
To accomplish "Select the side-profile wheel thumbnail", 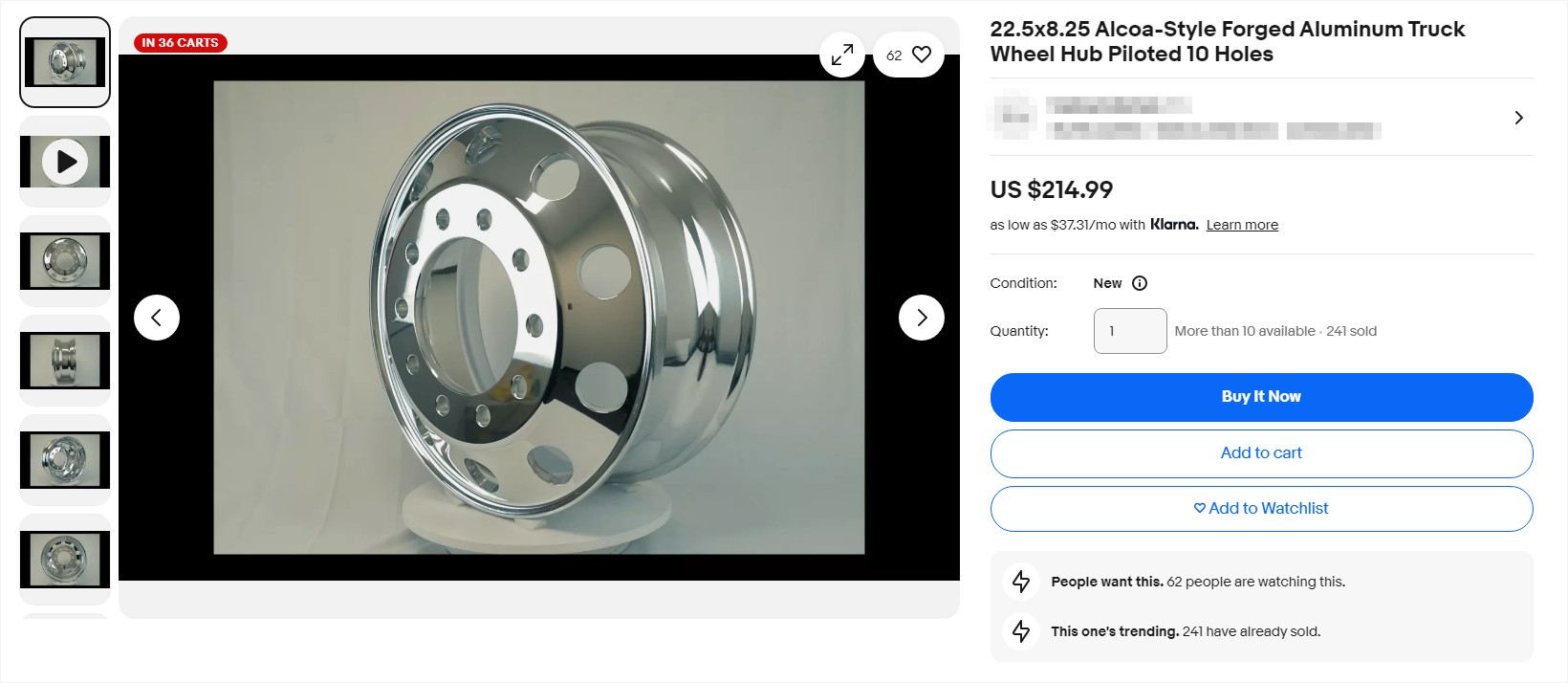I will 64,361.
